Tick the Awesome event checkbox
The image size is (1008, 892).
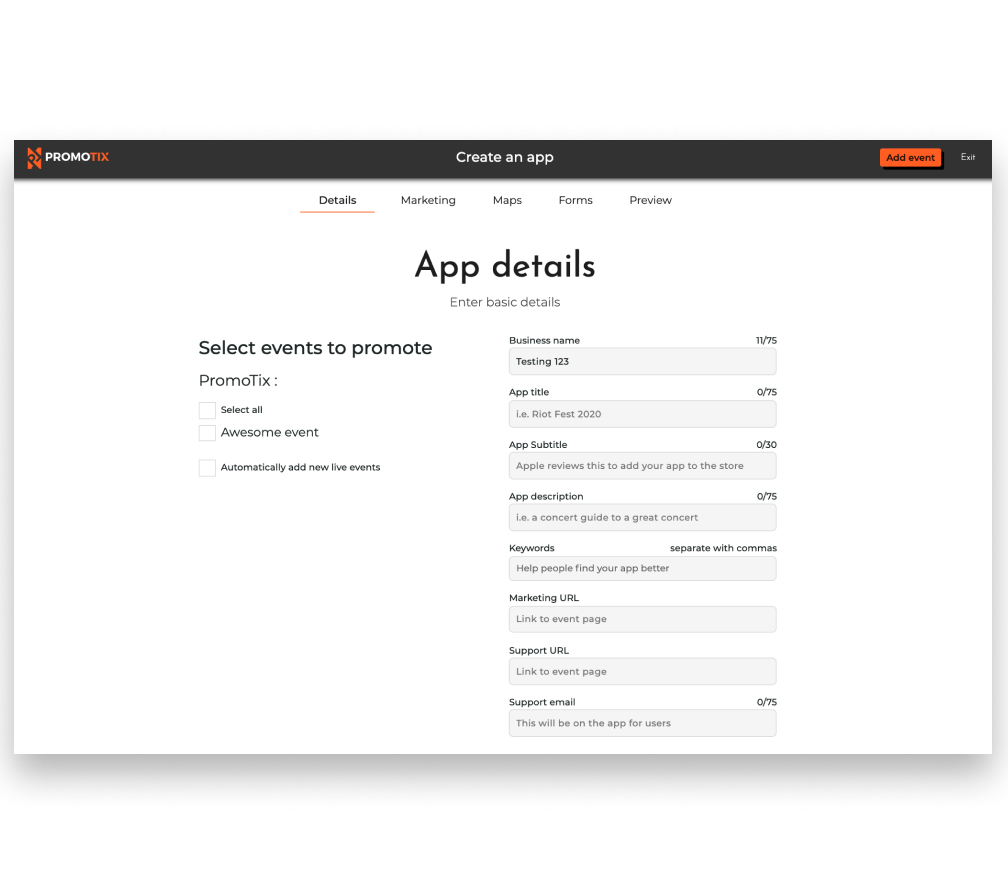(207, 433)
